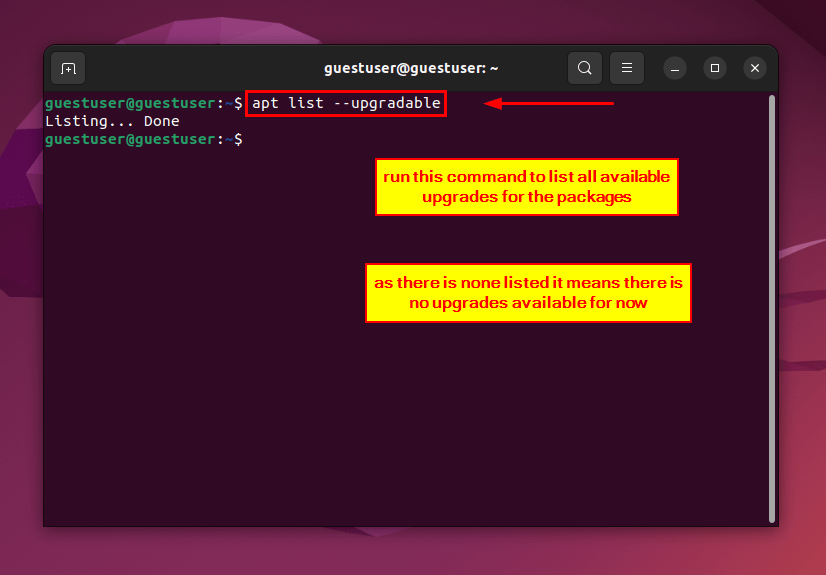
Task: Maximize the terminal window
Action: point(715,68)
